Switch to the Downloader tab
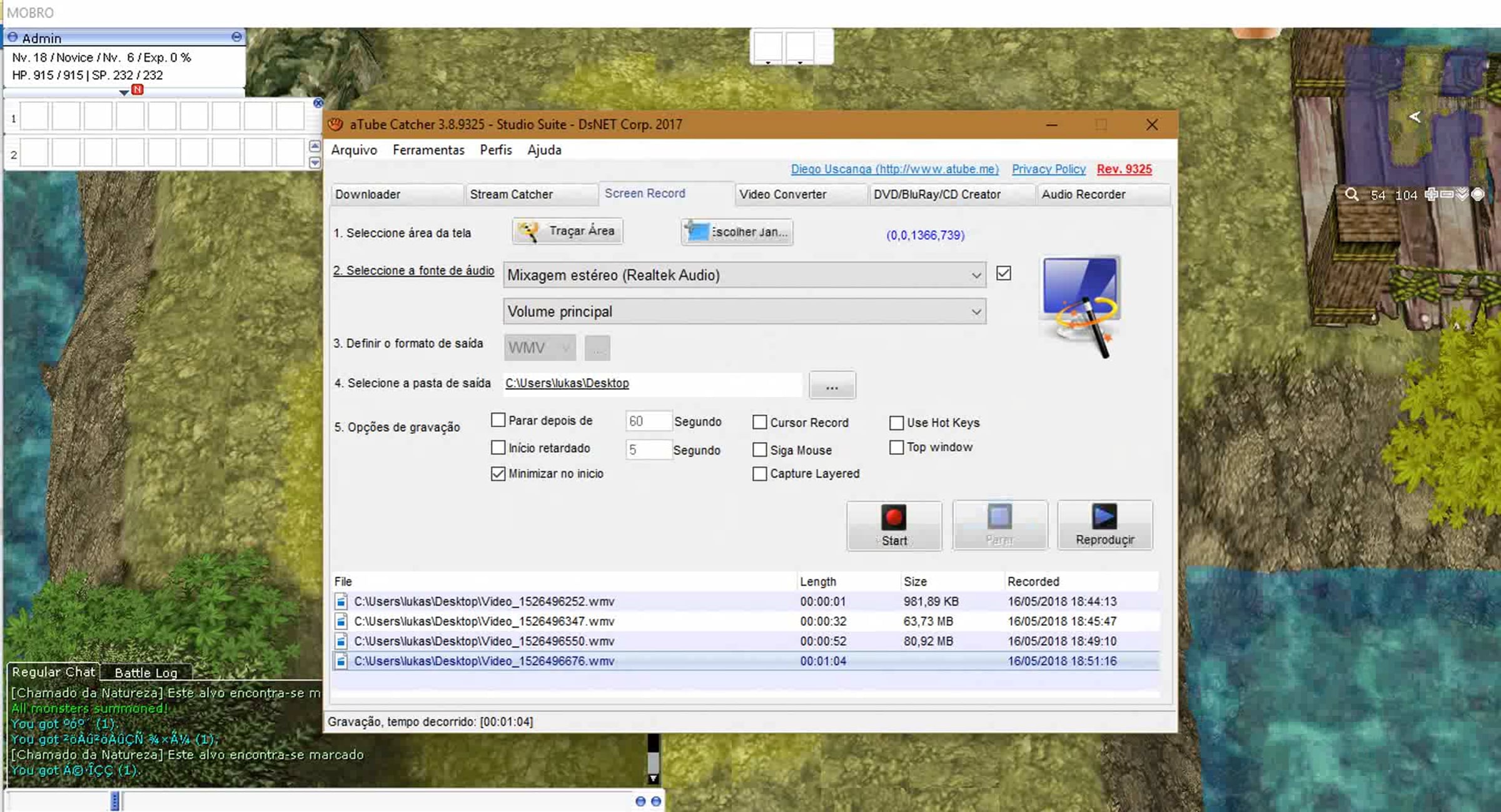 (x=397, y=194)
